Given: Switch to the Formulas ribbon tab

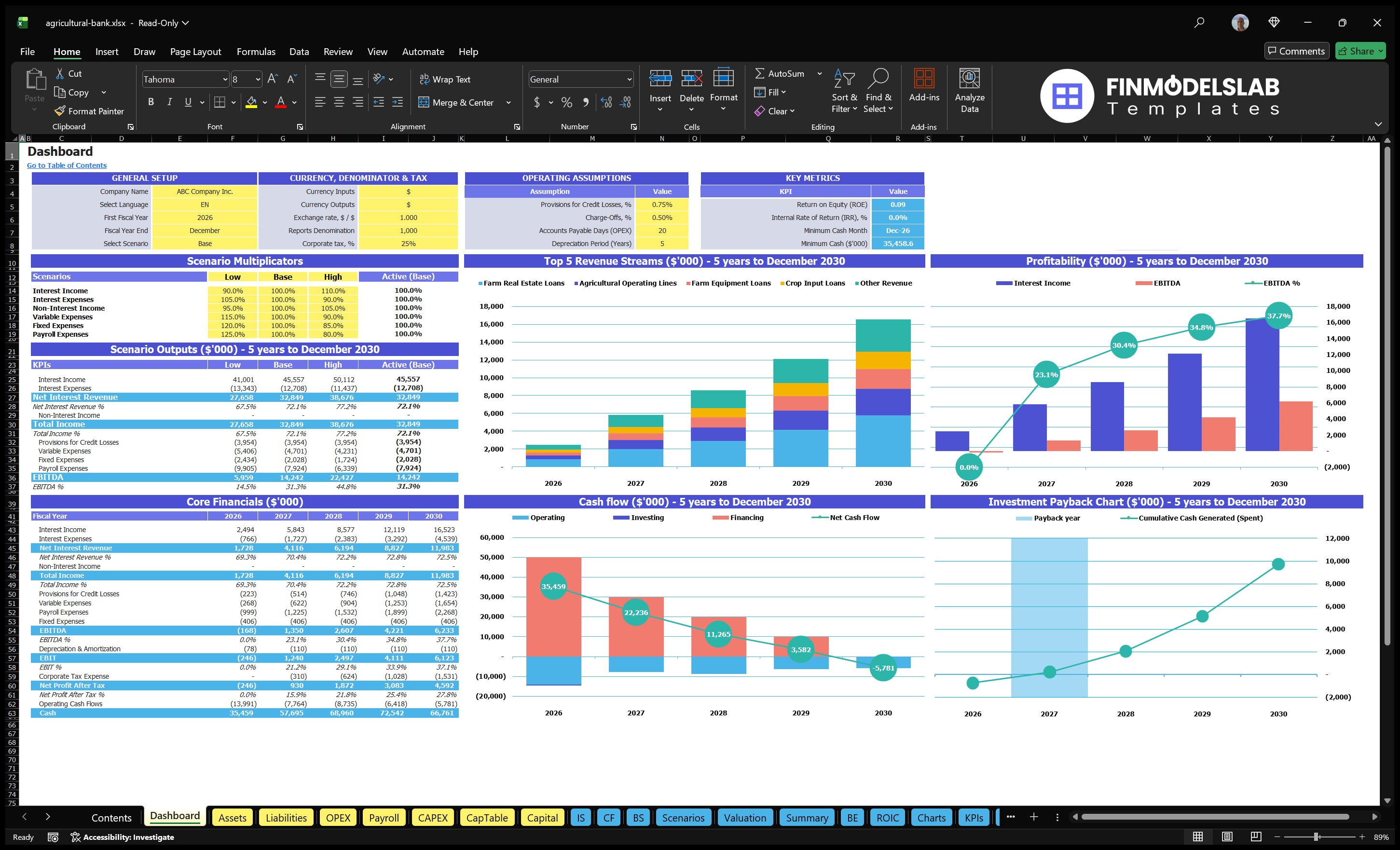Looking at the screenshot, I should pos(256,52).
